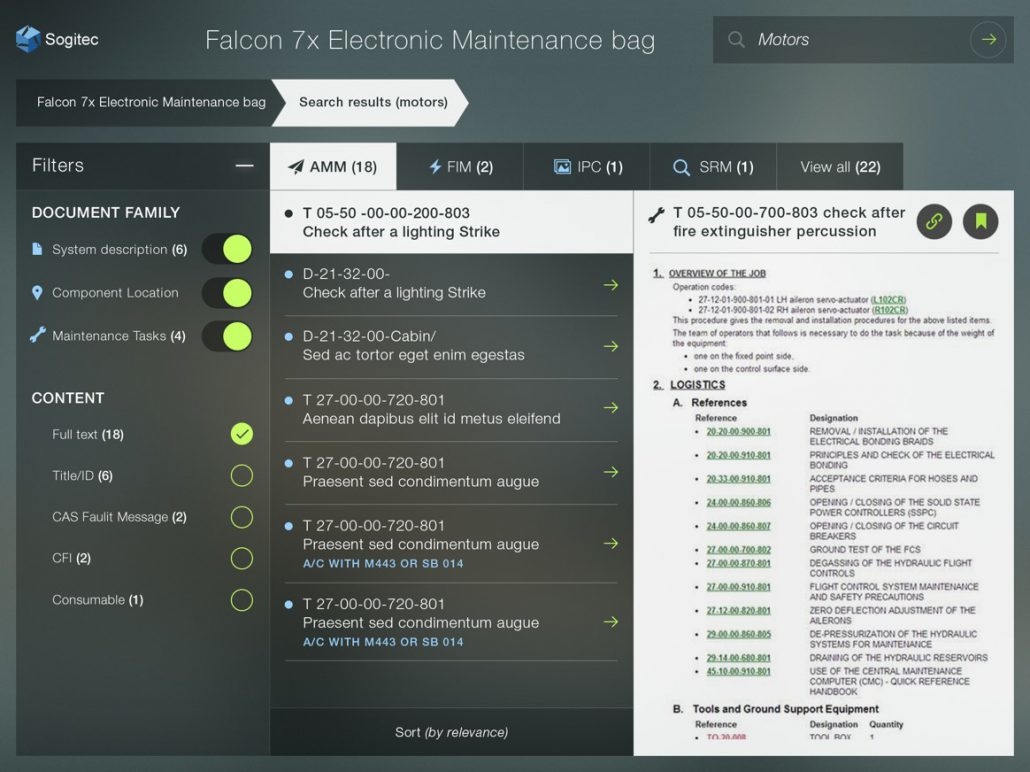Open the D-21-32-00-Cabin result arrow
1030x772 pixels.
[x=610, y=346]
